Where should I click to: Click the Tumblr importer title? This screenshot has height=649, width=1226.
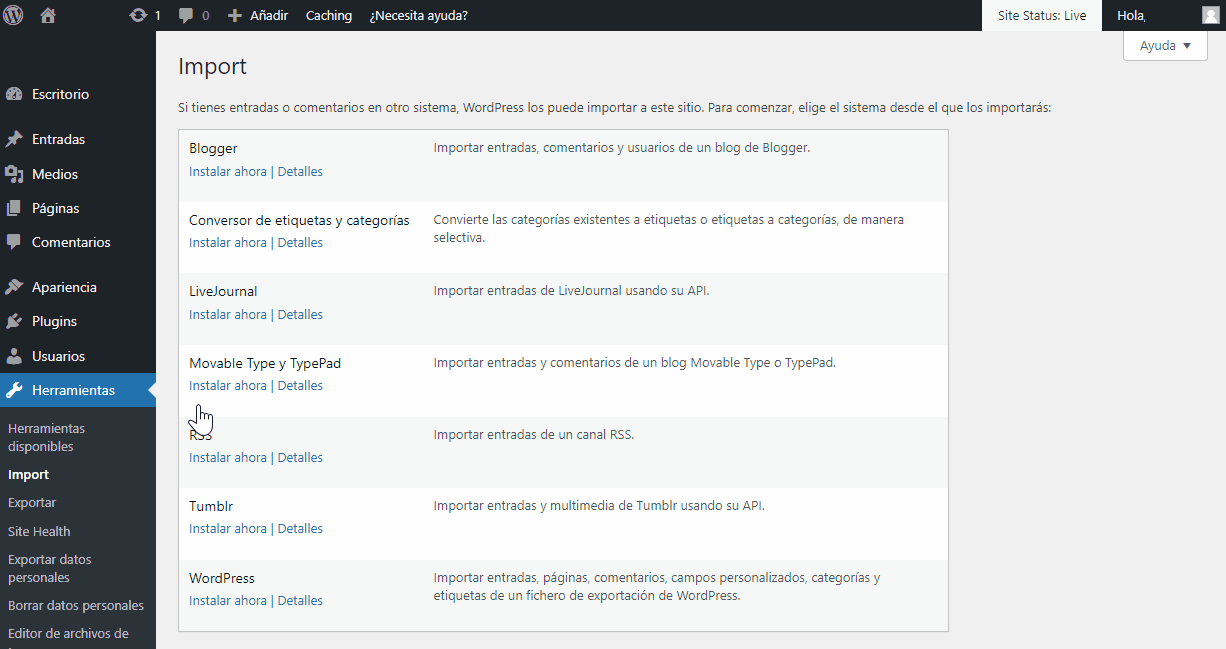tap(211, 506)
